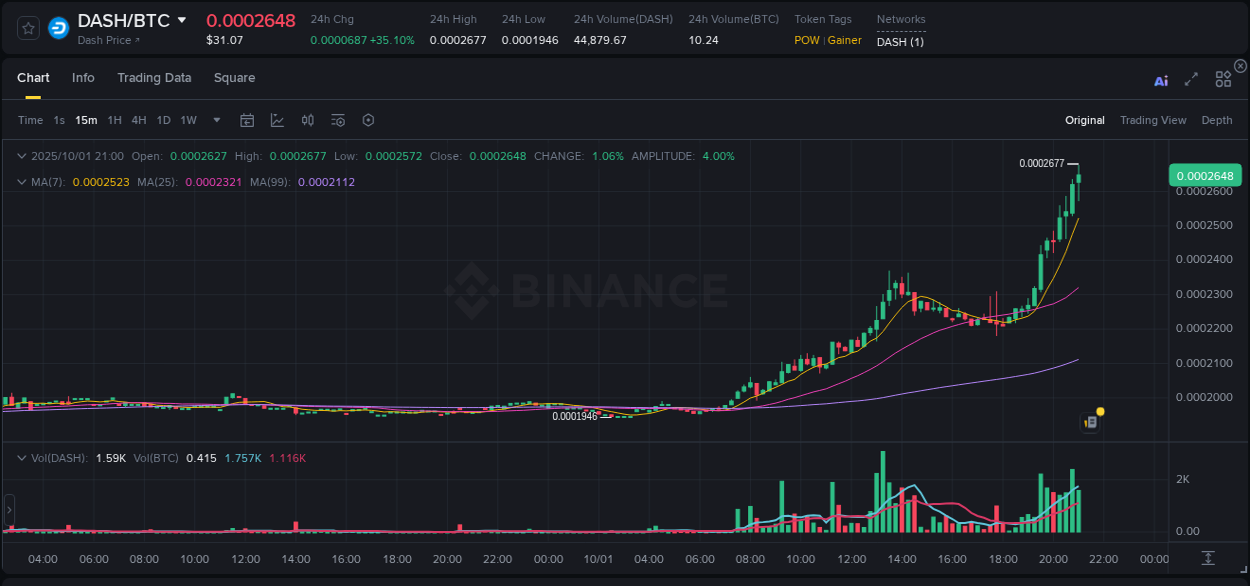Click the fullscreen expand arrows icon

click(1190, 78)
